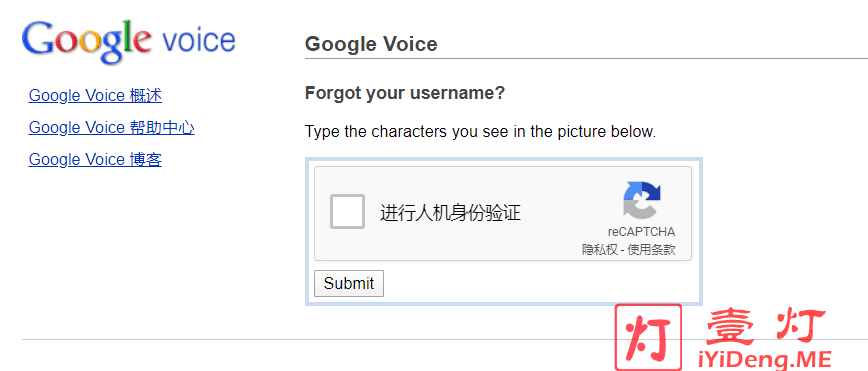Open the 隐私权 privacy link

coord(600,250)
